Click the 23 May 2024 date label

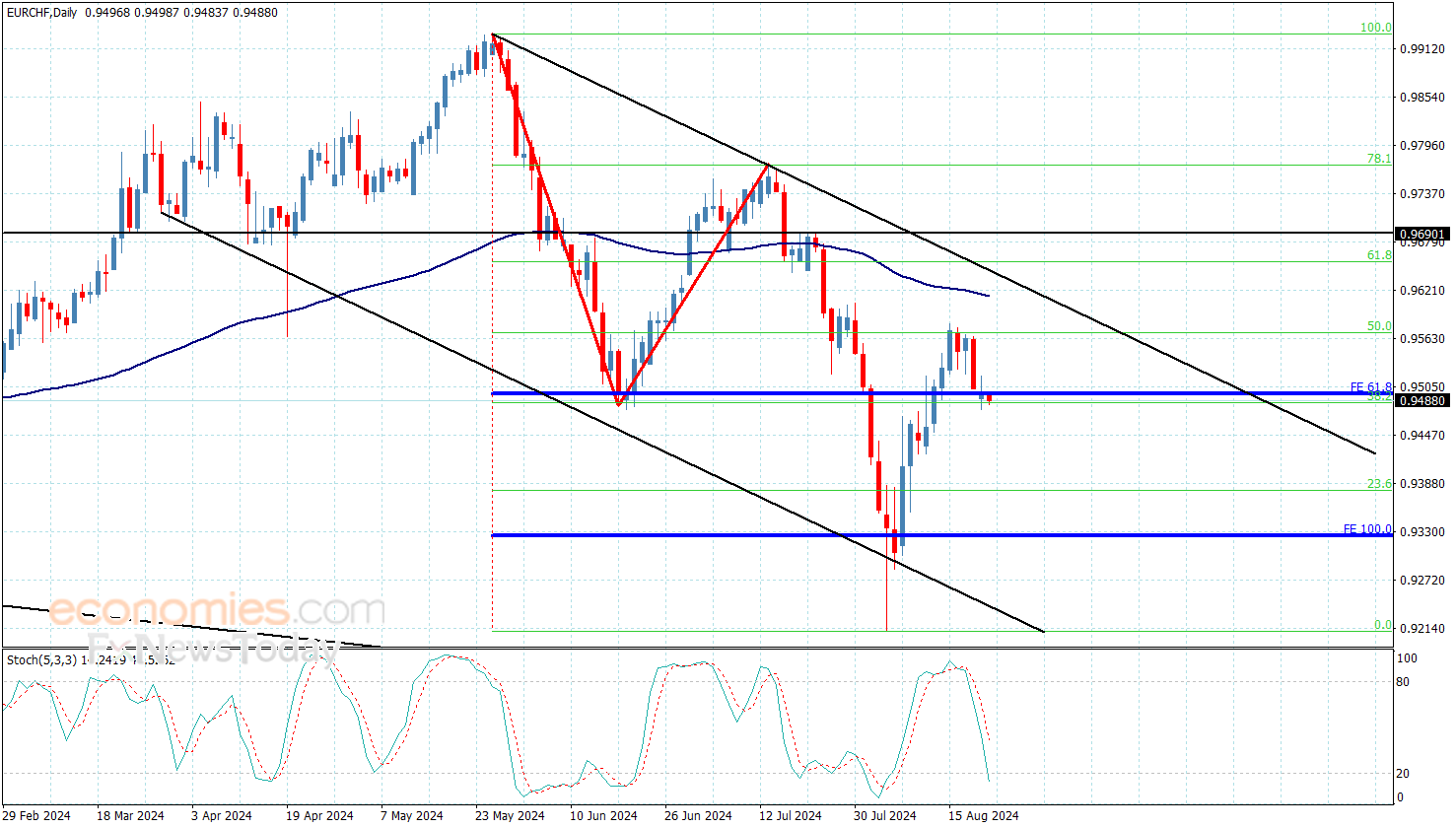[510, 815]
